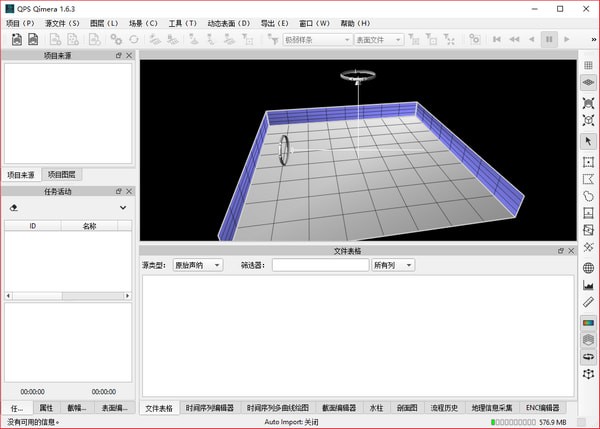Open the 源类型 原始声纳 dropdown

(197, 265)
